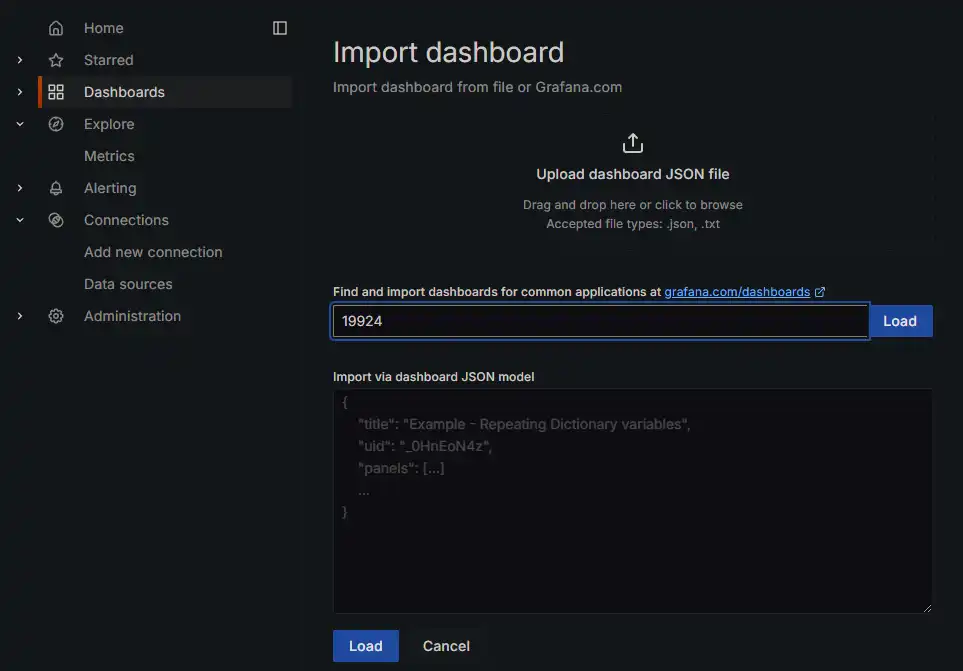
Task: Click the upload arrow icon above the drop zone
Action: 632,142
